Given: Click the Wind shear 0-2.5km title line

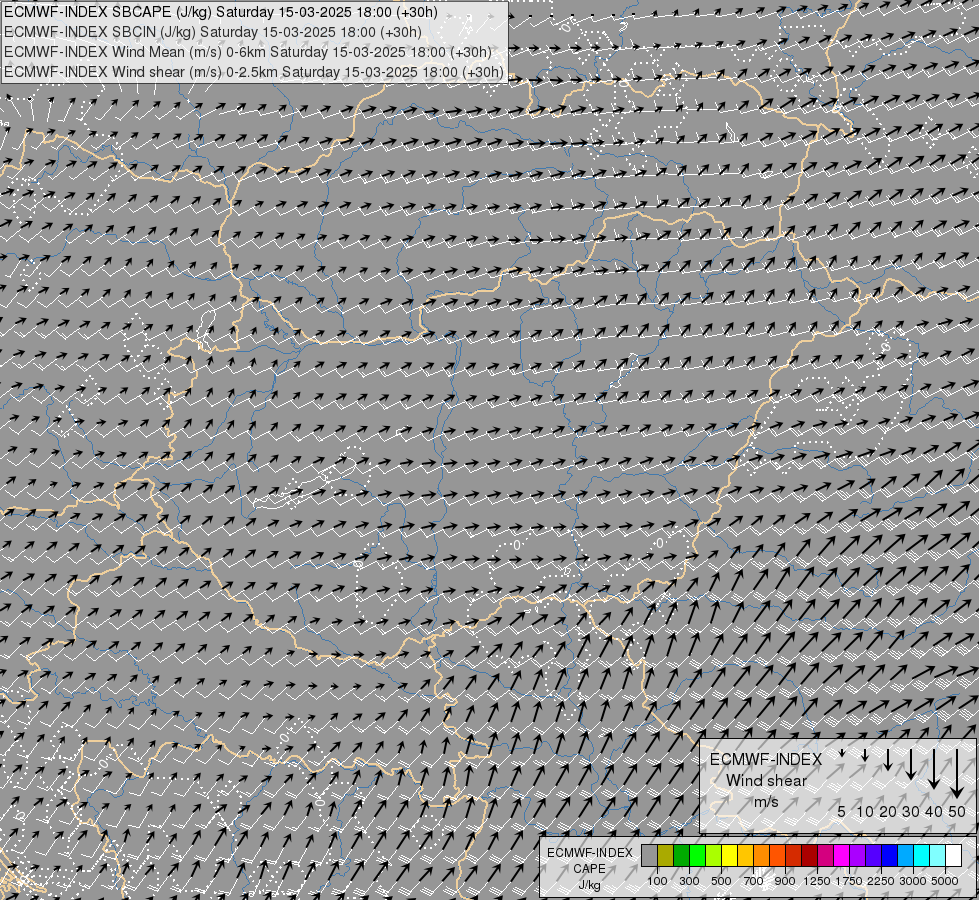Looking at the screenshot, I should point(253,72).
